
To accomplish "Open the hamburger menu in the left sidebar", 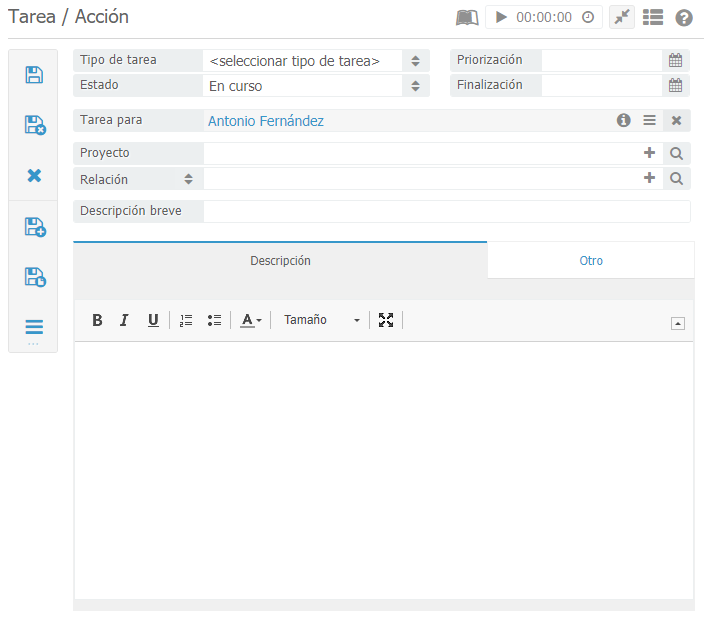I will click(x=34, y=327).
